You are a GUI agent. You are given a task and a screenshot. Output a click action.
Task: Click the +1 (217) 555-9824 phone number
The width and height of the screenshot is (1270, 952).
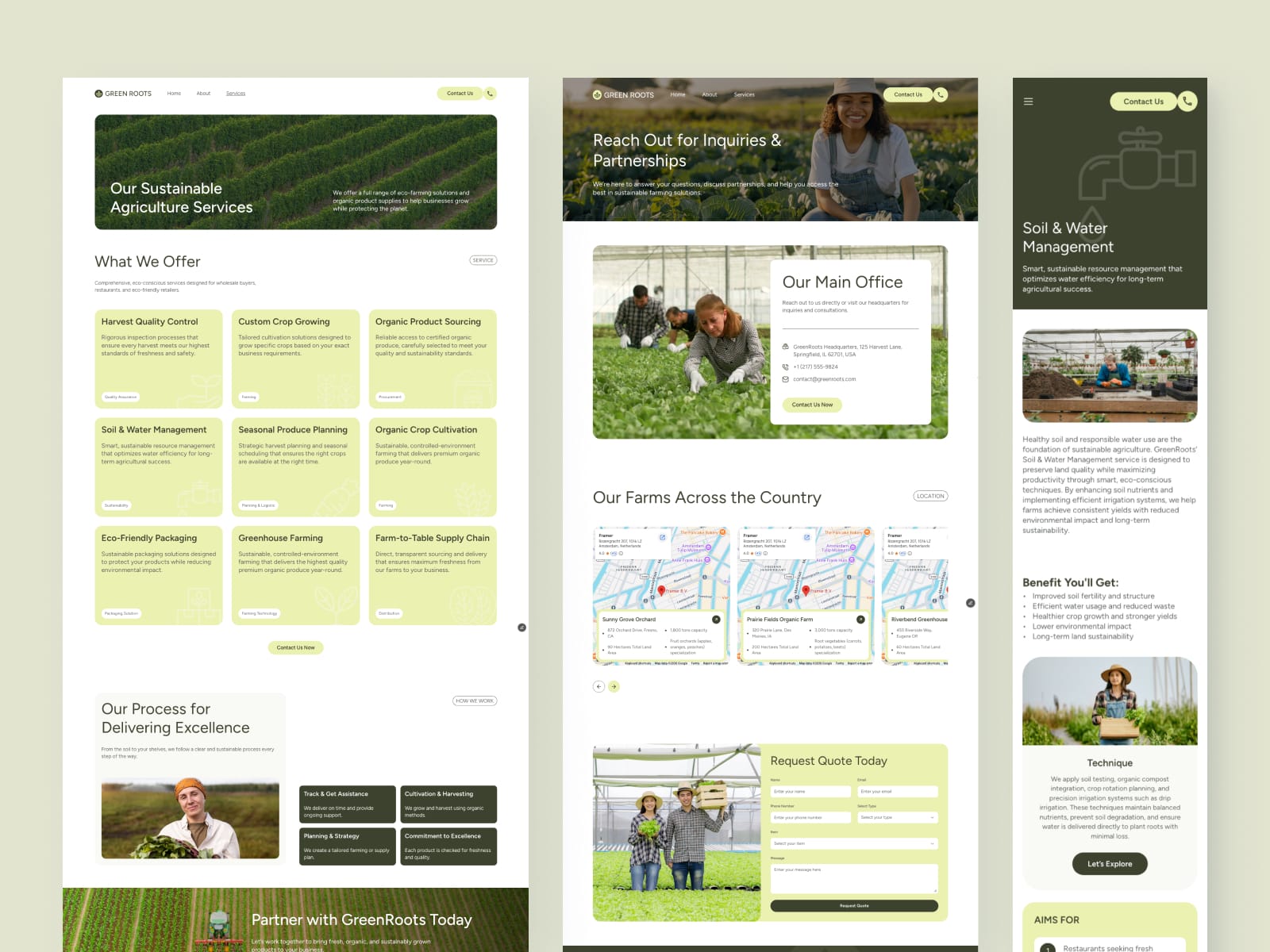[815, 367]
